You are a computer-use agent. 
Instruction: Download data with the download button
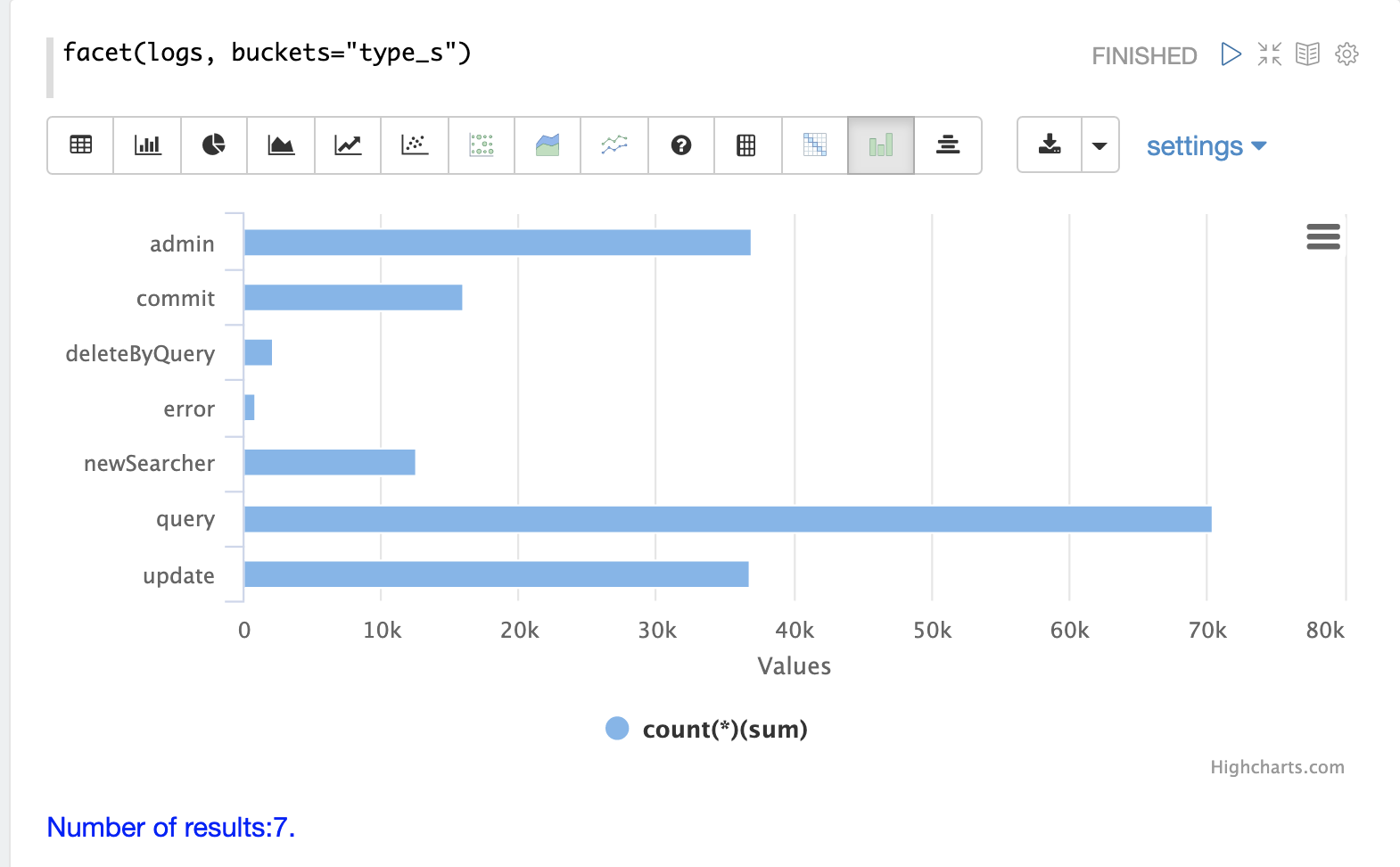tap(1050, 144)
